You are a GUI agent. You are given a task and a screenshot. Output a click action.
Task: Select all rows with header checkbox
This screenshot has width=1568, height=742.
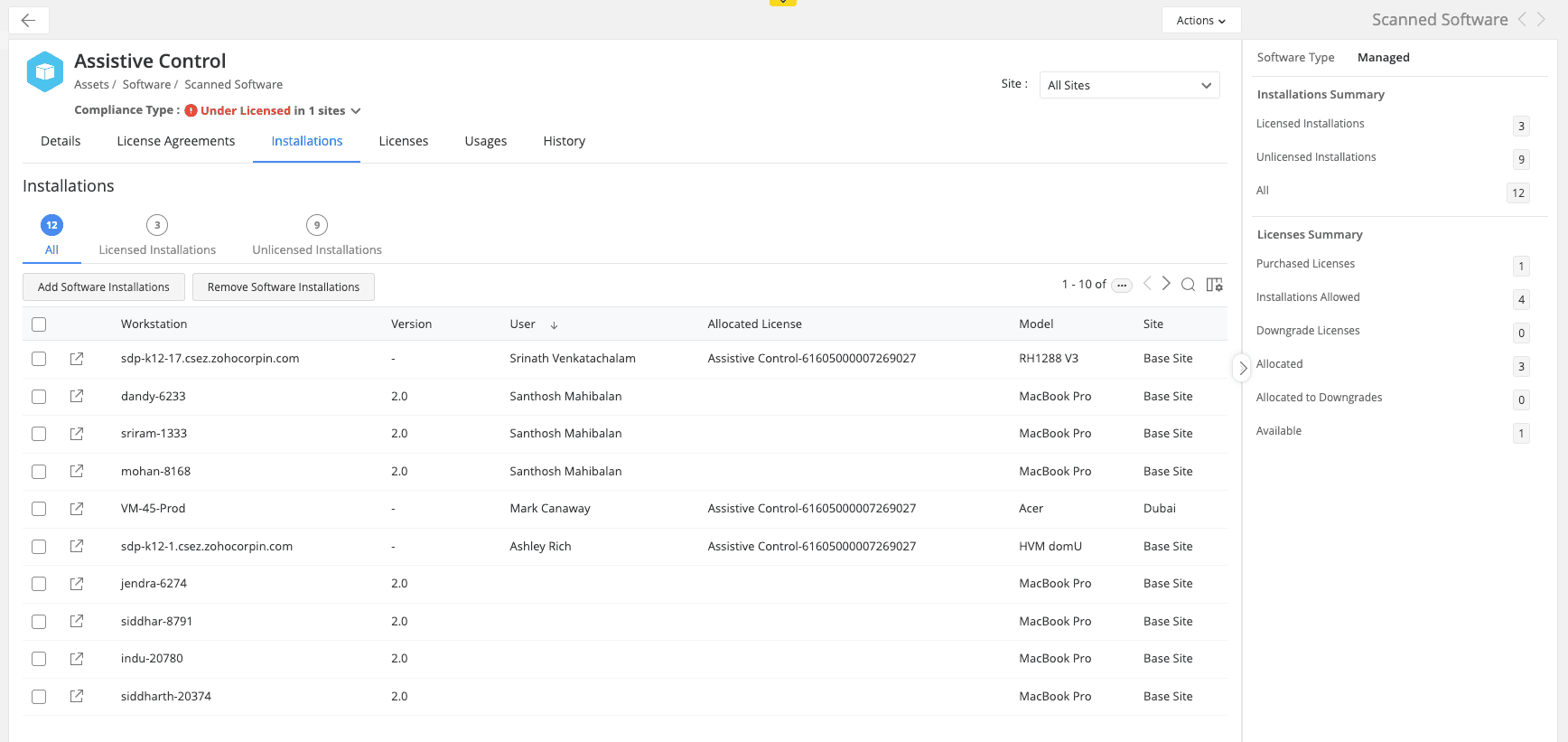tap(39, 324)
